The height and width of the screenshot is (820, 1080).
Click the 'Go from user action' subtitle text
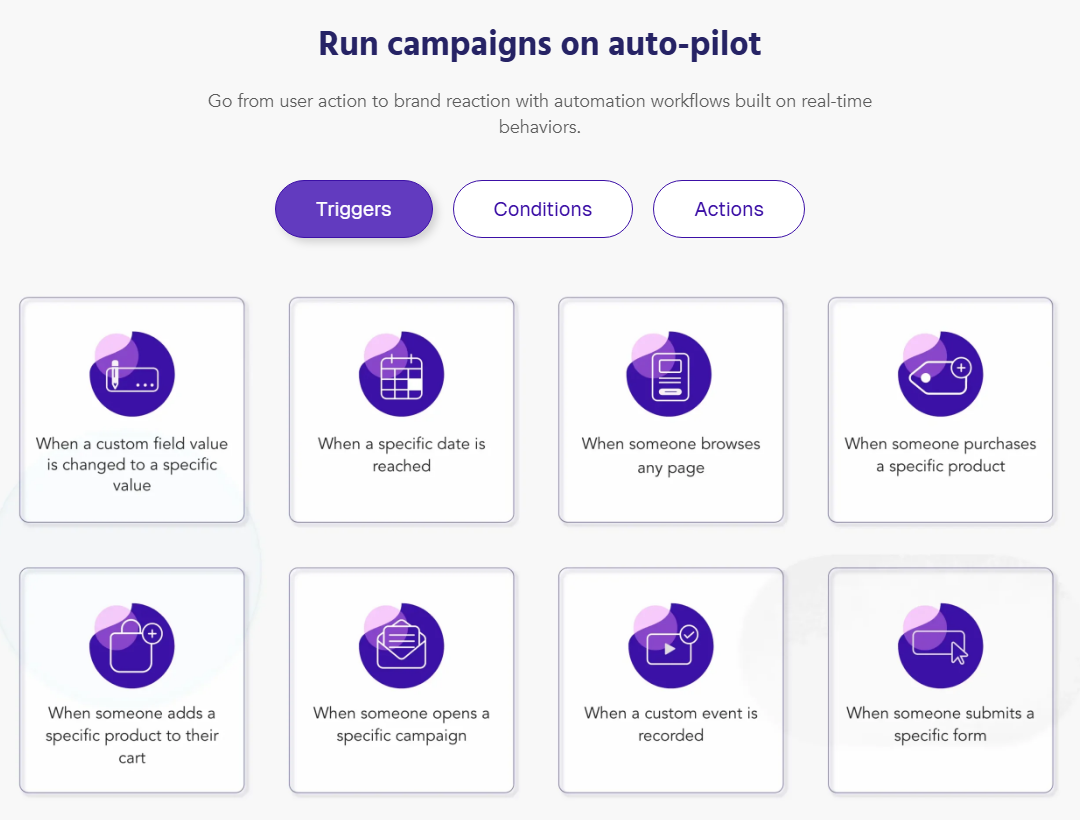(540, 114)
